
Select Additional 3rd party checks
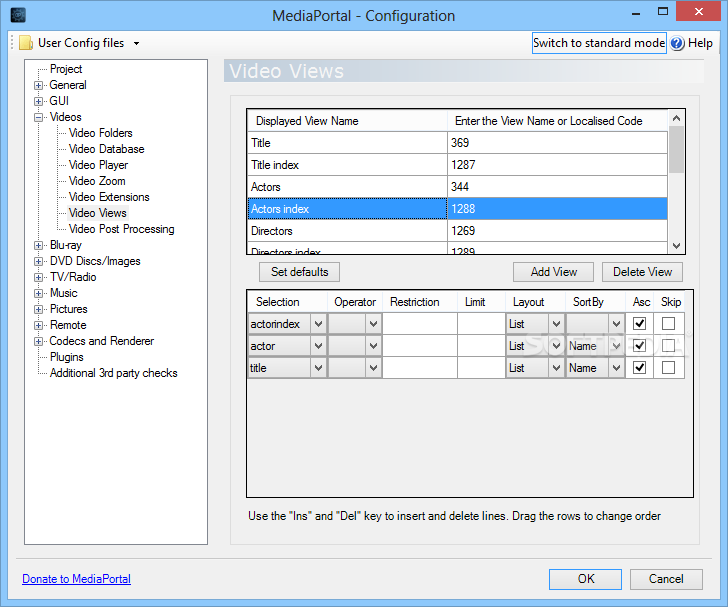[113, 373]
